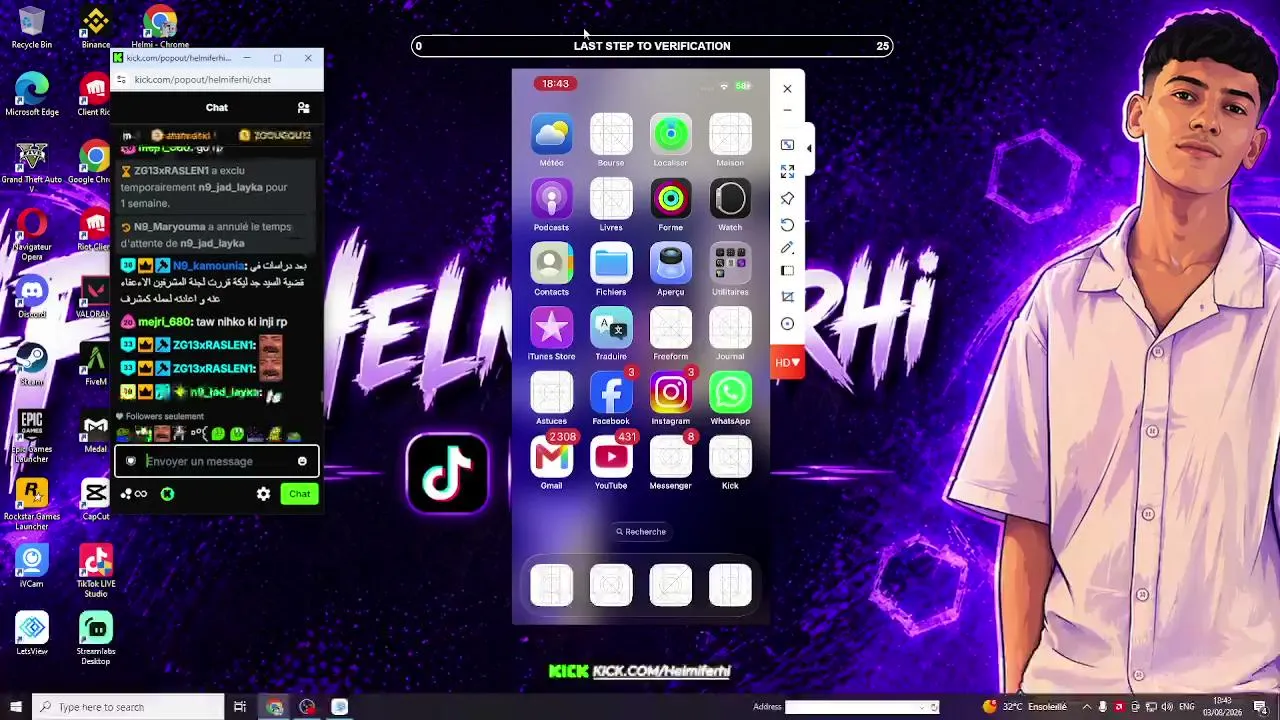The height and width of the screenshot is (720, 1280).
Task: Open the weather widget in the taskbar
Action: (x=1024, y=707)
